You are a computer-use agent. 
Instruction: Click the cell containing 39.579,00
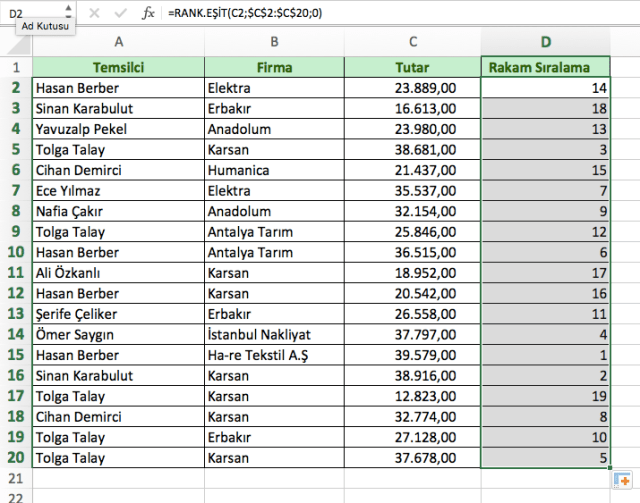tap(413, 355)
